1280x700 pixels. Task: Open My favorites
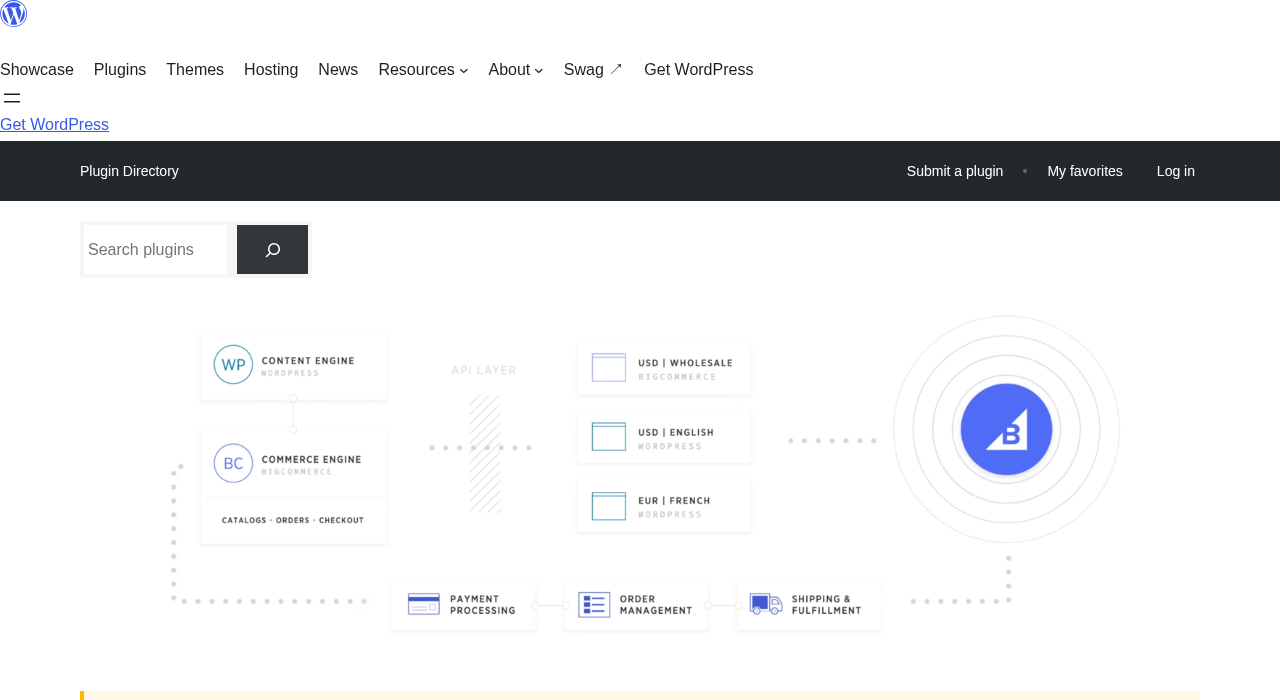click(1085, 171)
